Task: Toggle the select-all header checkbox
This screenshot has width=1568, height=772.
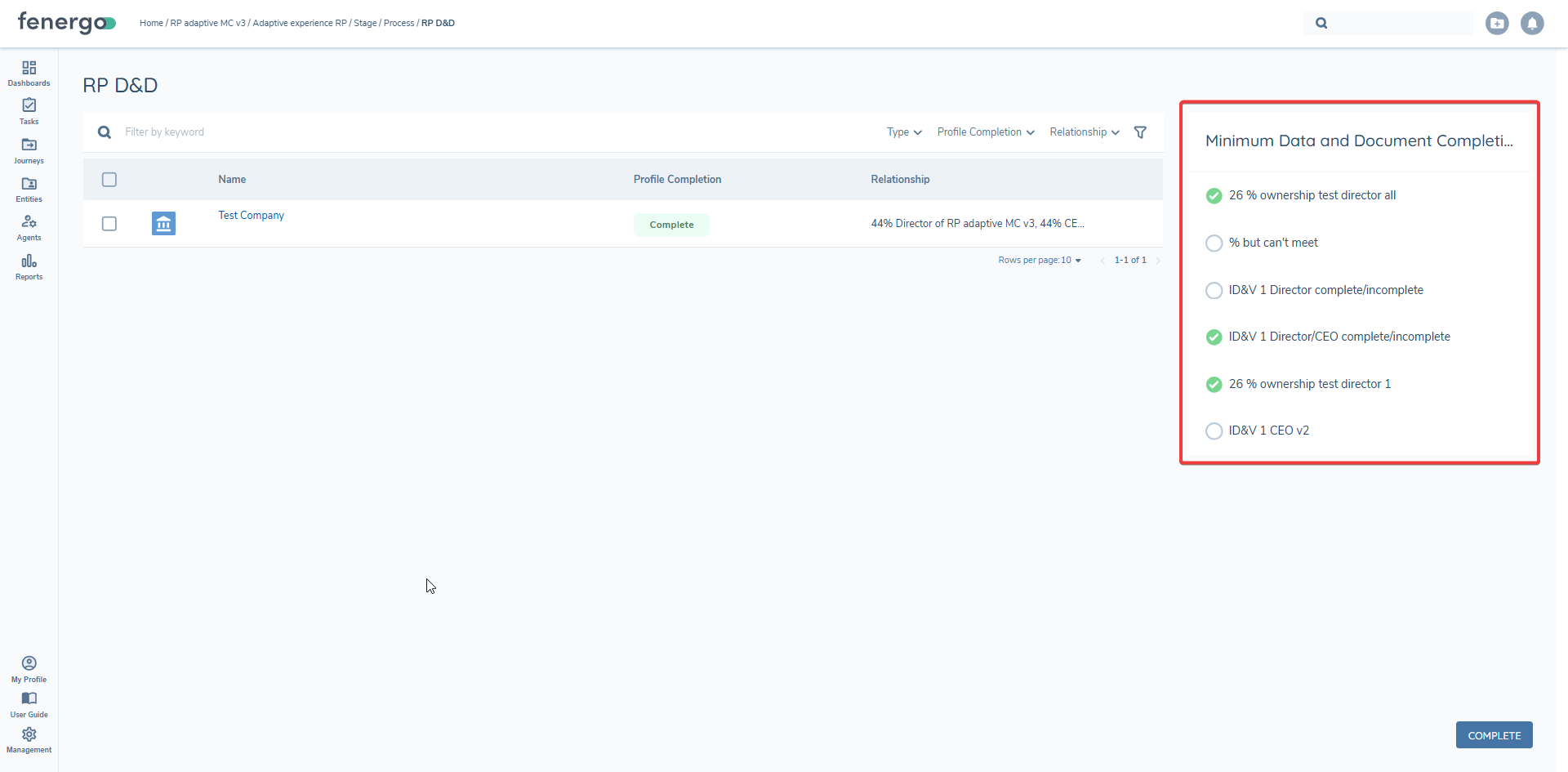Action: pos(109,180)
